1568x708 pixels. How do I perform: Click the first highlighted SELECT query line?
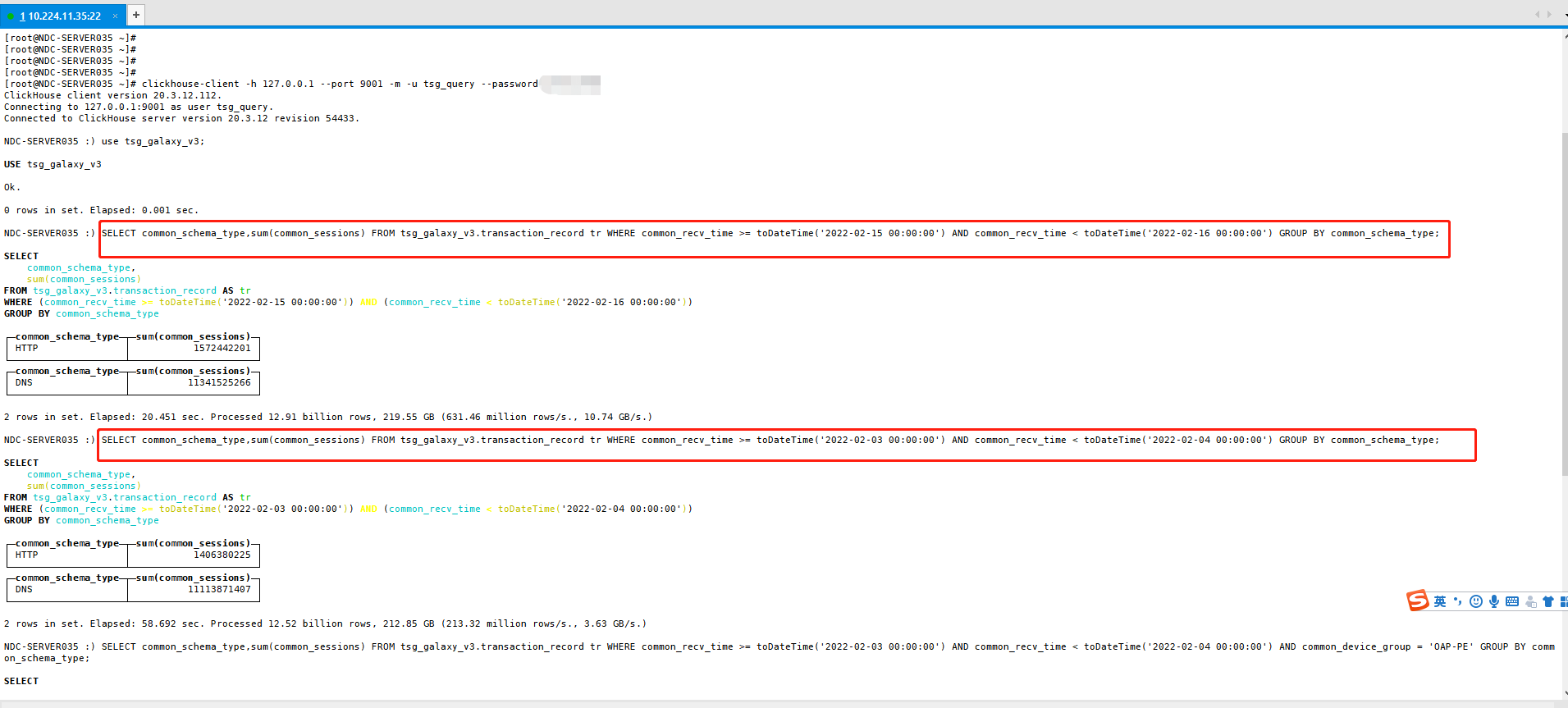pos(770,234)
